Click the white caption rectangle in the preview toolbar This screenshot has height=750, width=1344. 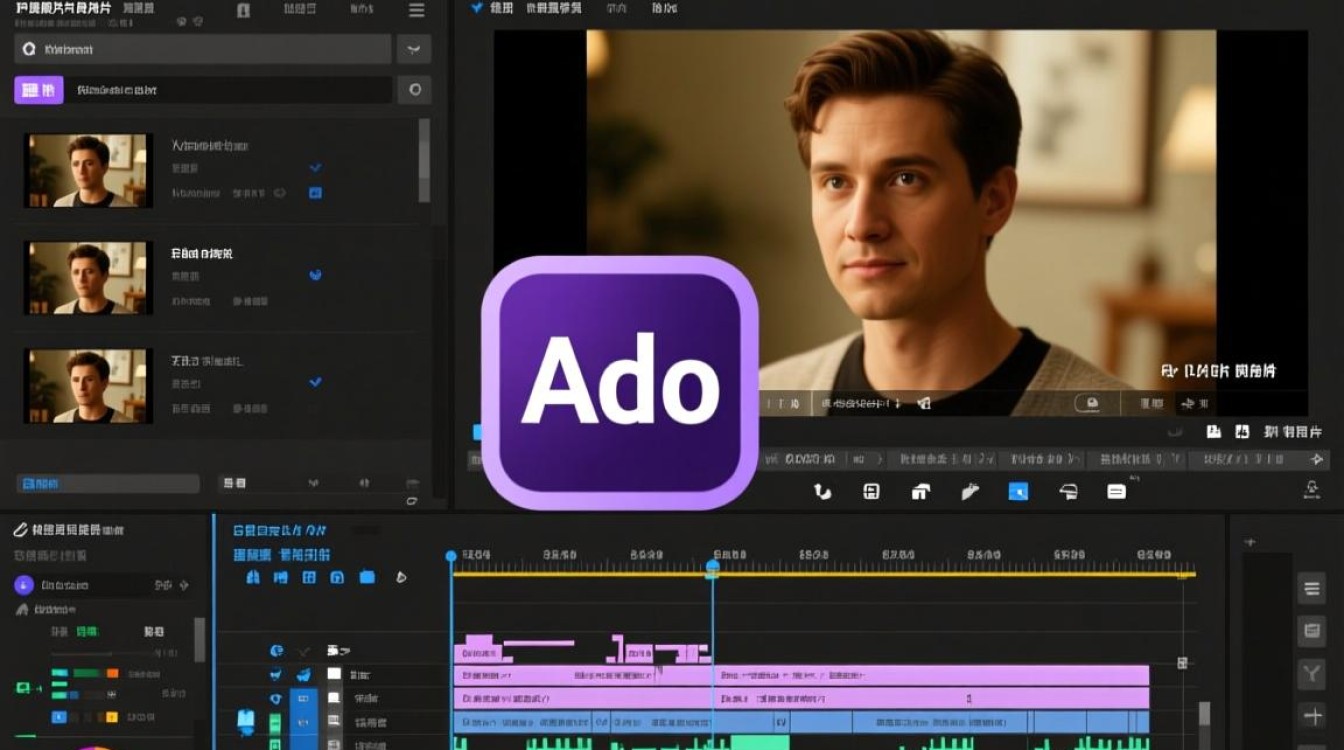click(x=1116, y=491)
